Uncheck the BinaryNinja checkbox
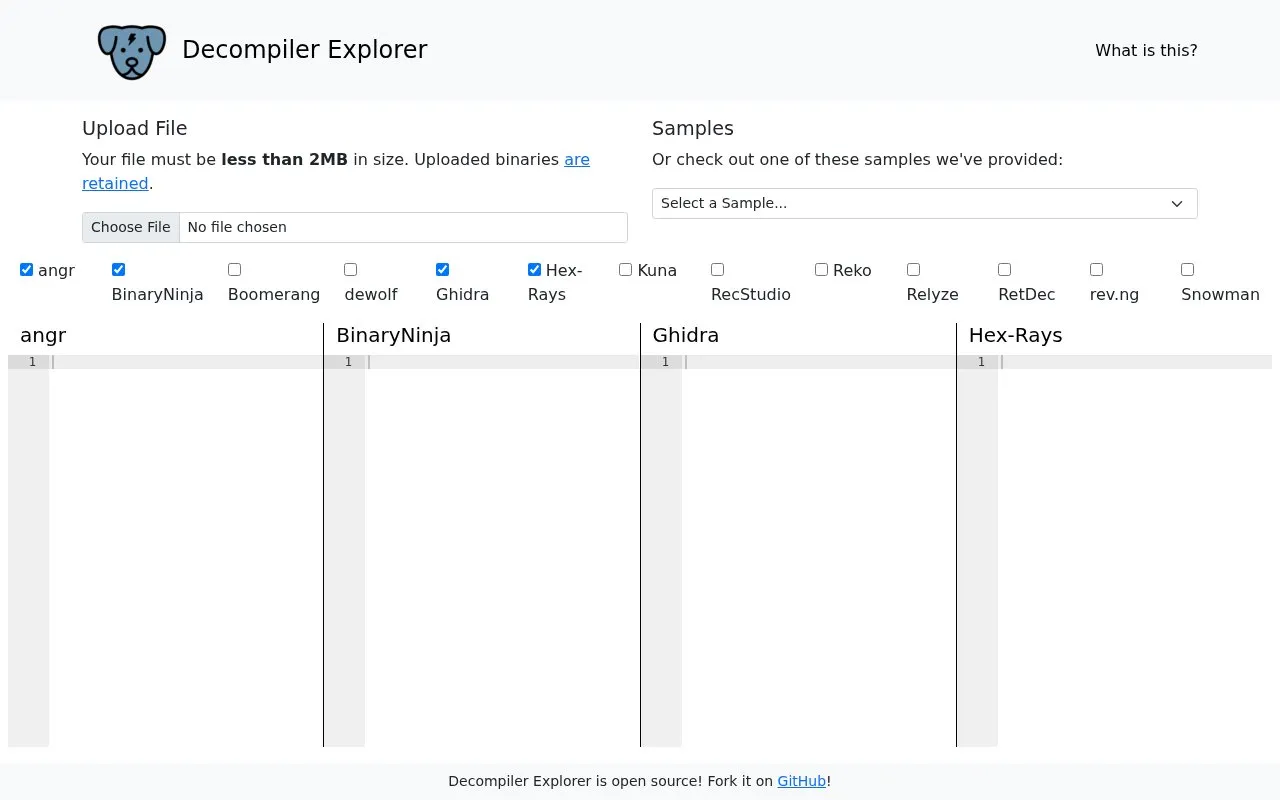The image size is (1280, 800). [118, 269]
